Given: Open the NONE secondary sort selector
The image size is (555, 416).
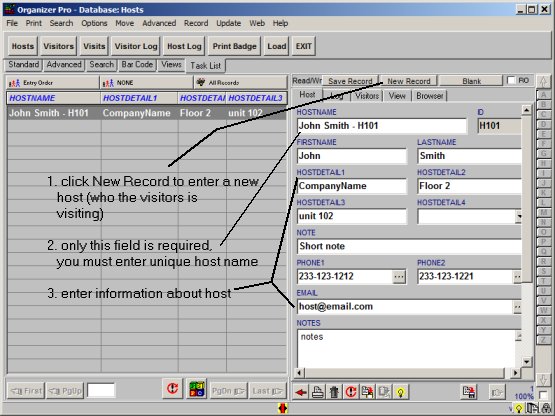Looking at the screenshot, I should click(x=147, y=83).
